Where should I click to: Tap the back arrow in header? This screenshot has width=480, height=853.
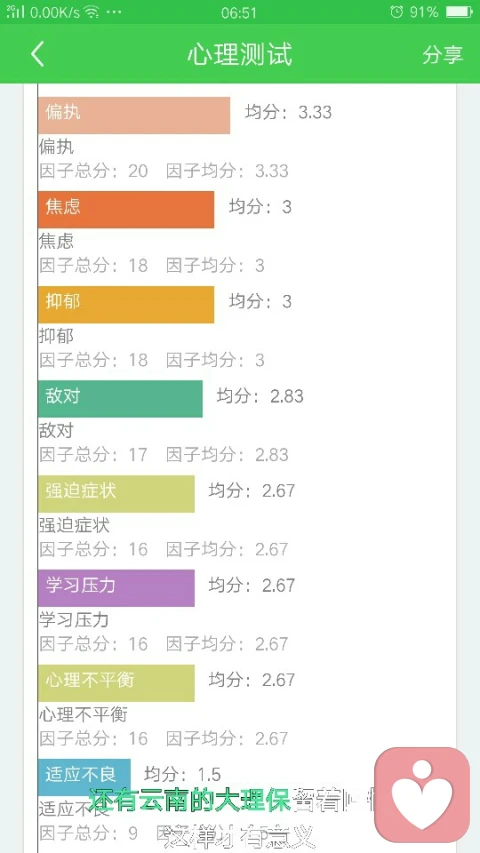click(38, 54)
